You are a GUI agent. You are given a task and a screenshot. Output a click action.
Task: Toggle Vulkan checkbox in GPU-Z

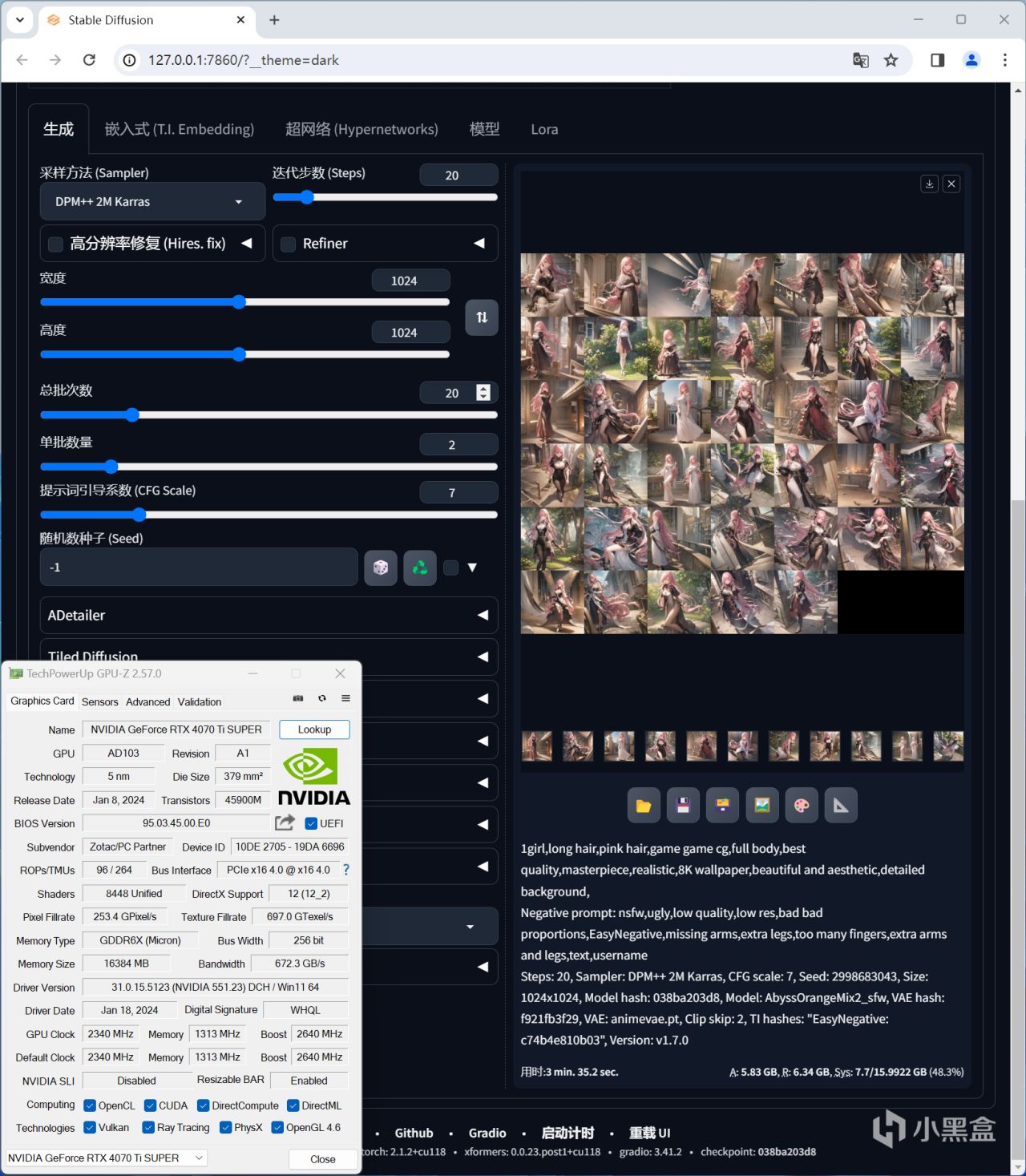pyautogui.click(x=90, y=1127)
